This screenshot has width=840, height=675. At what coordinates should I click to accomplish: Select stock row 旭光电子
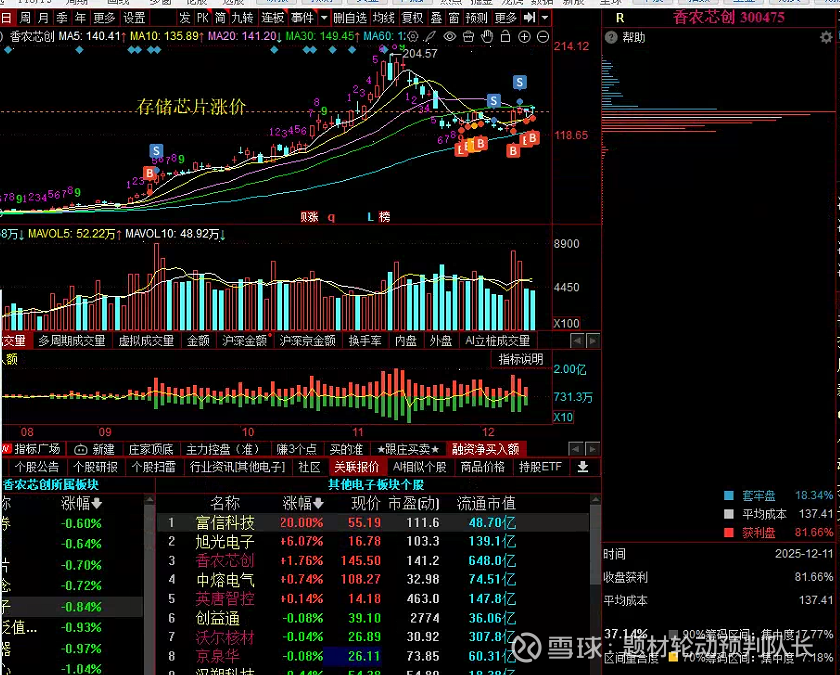[373, 542]
